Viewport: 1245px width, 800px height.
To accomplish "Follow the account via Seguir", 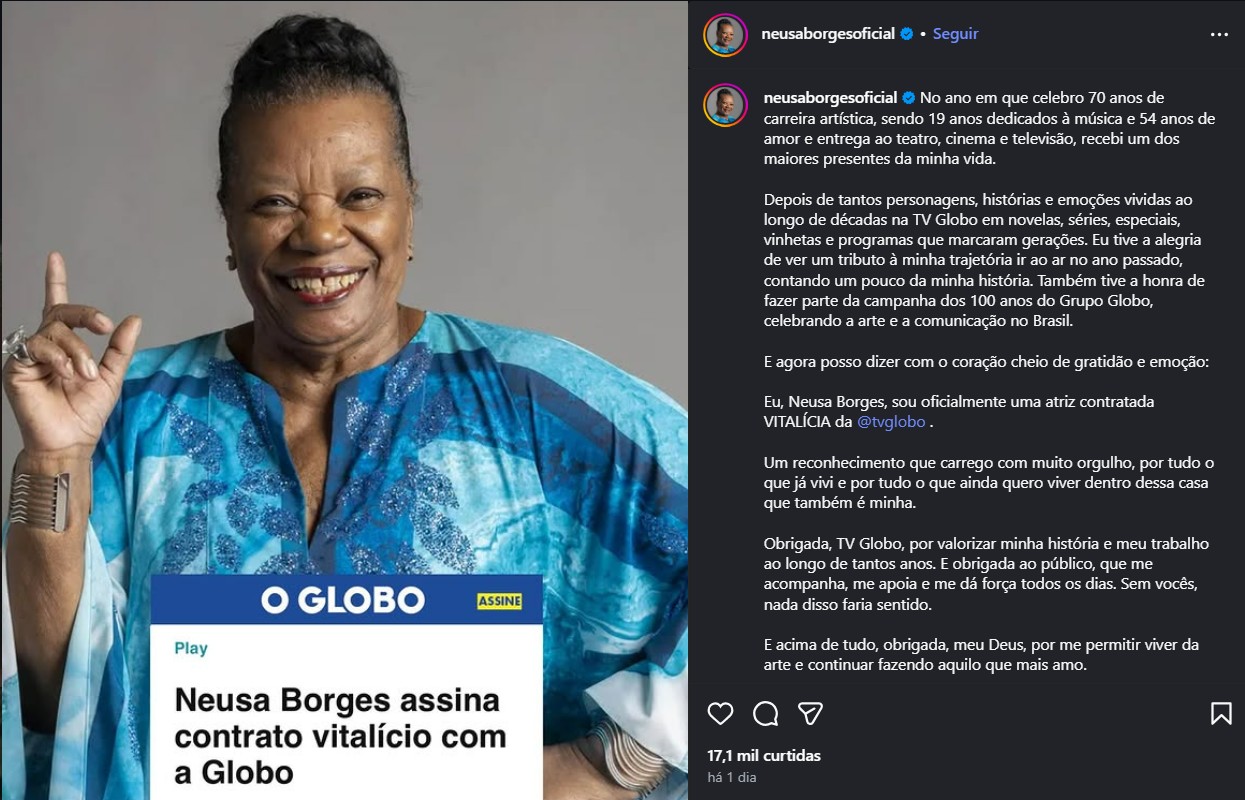I will click(955, 34).
